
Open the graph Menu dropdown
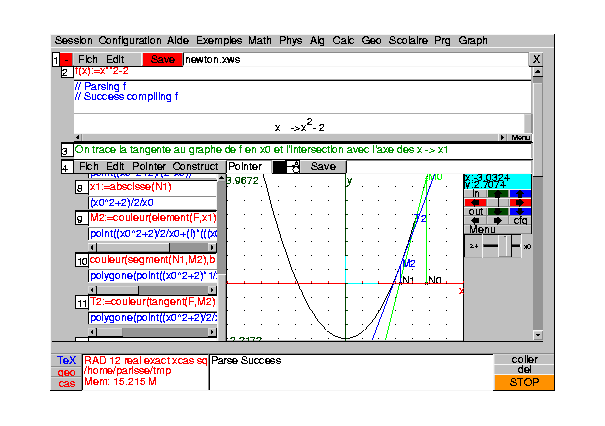(482, 230)
